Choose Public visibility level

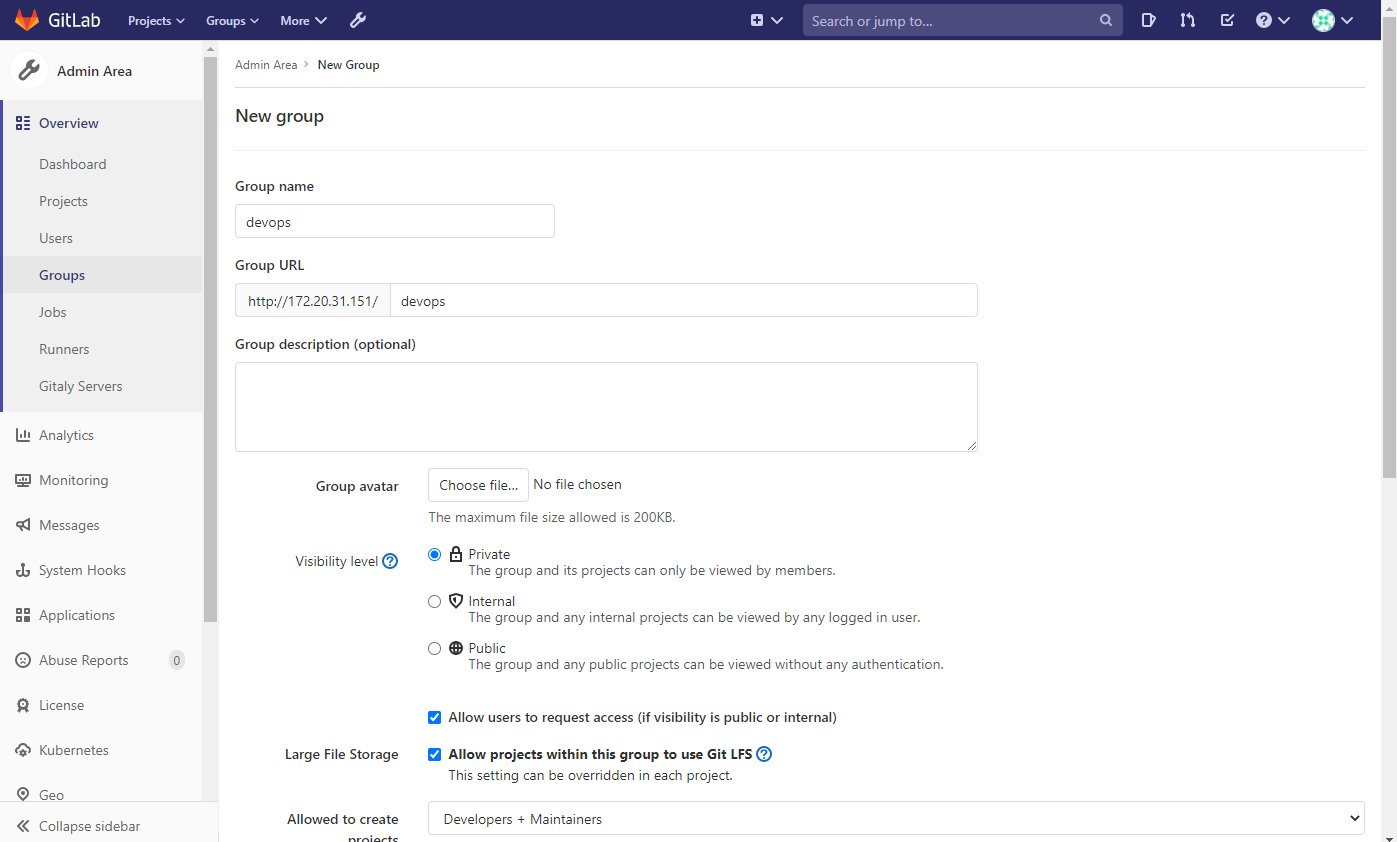[434, 648]
